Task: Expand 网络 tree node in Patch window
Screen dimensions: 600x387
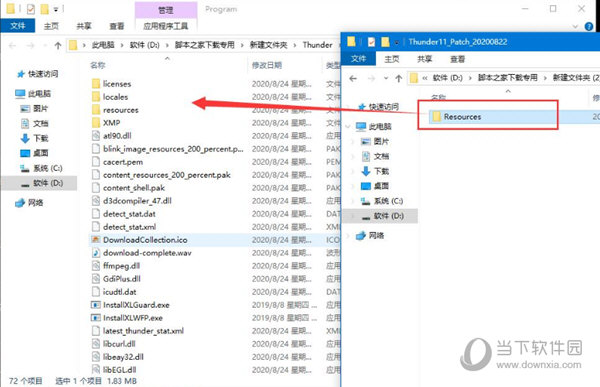Action: [348, 235]
